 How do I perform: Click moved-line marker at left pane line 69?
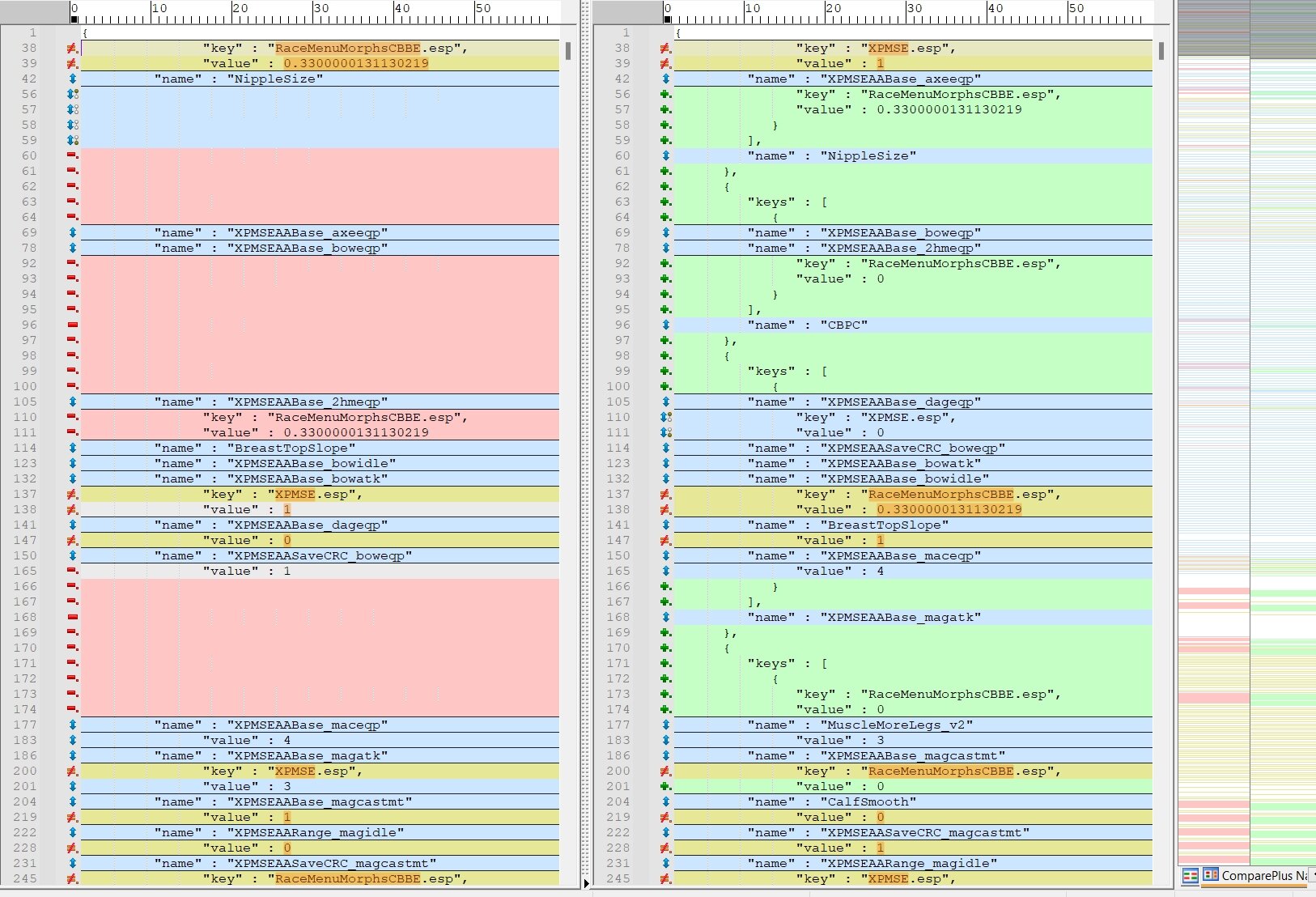coord(72,233)
